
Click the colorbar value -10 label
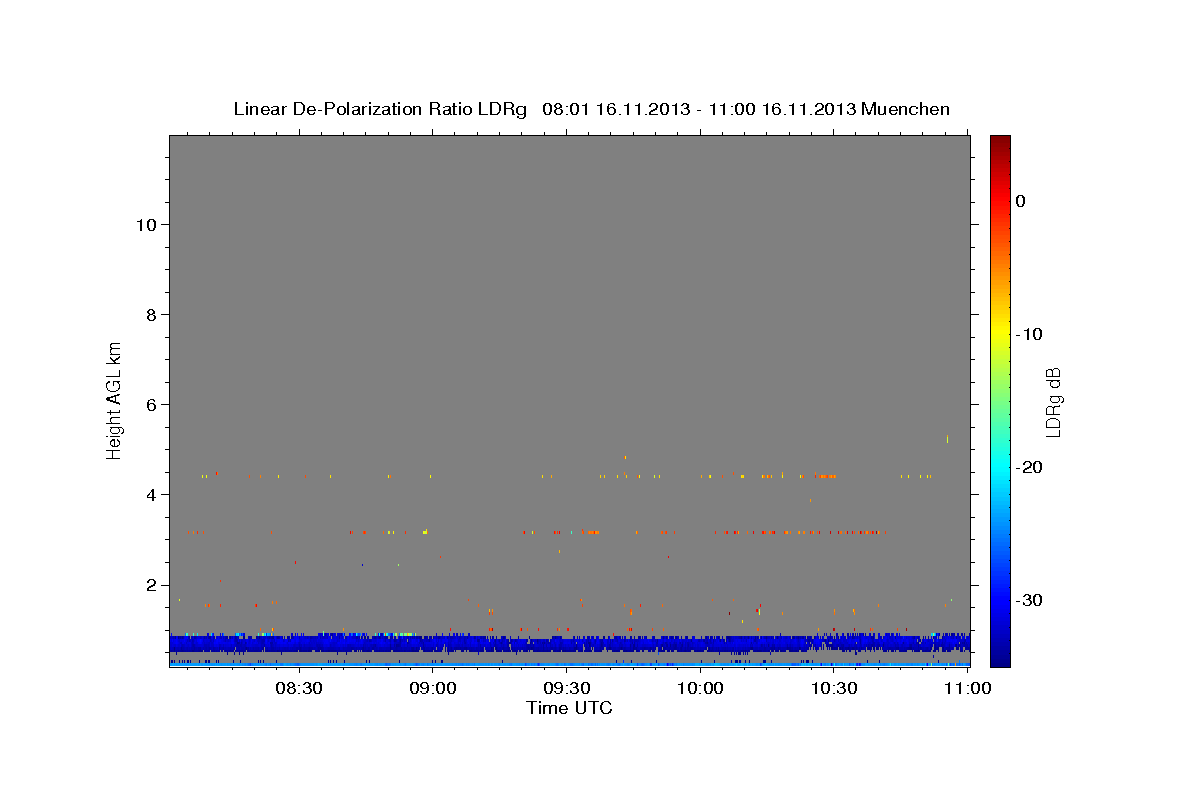pos(1029,334)
